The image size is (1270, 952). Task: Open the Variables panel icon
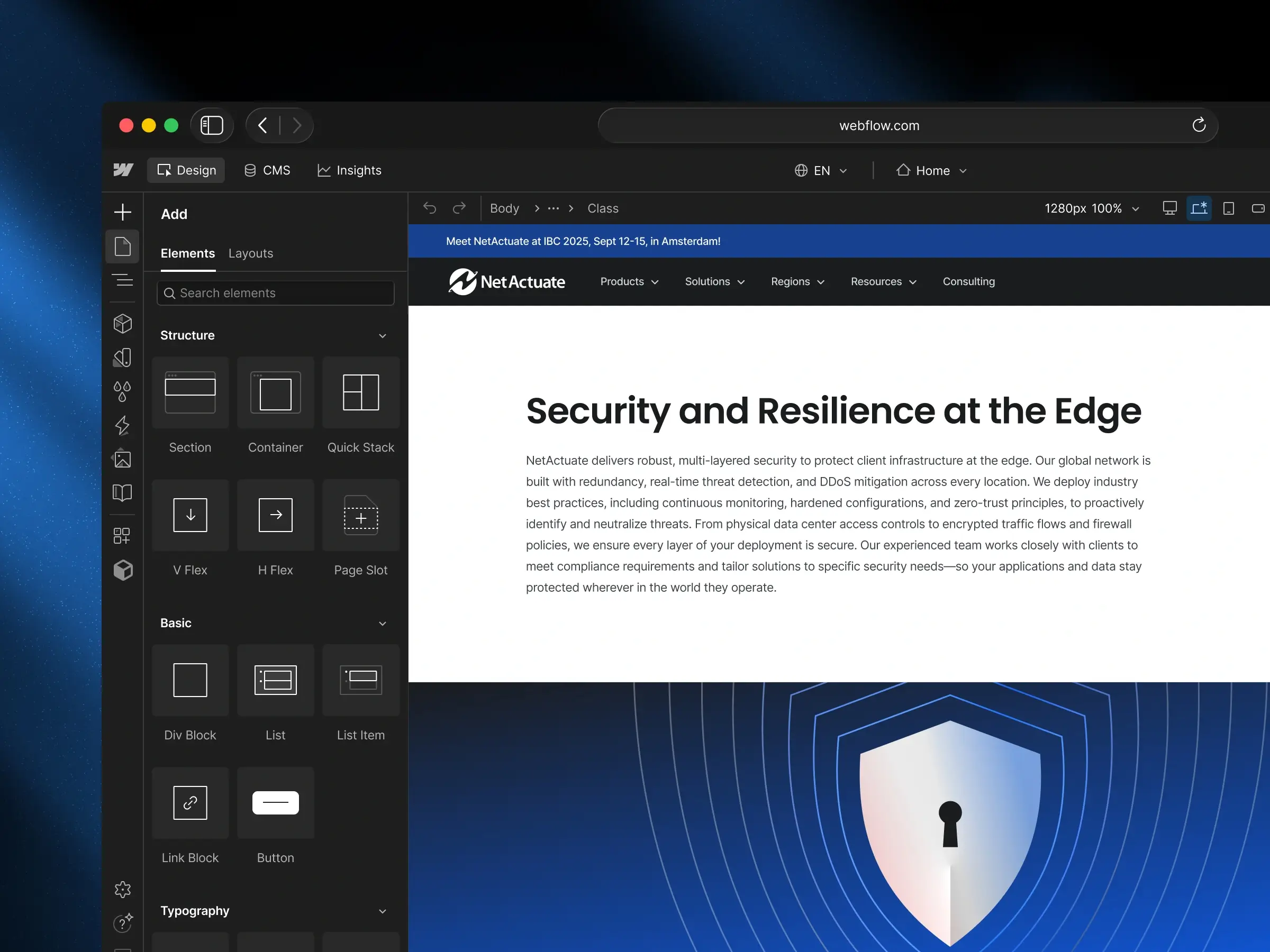pos(122,358)
